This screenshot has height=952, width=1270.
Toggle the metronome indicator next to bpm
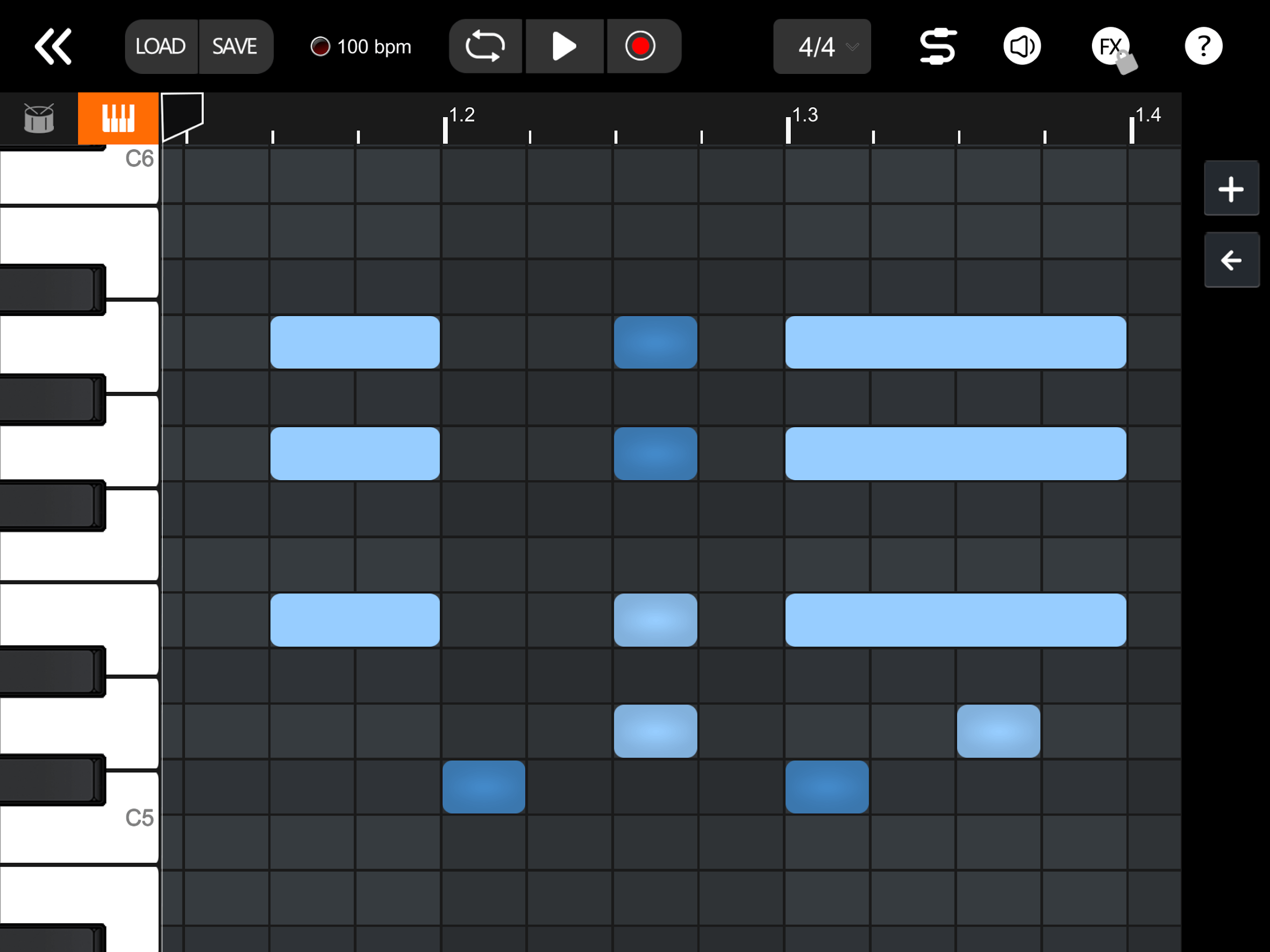click(x=320, y=47)
